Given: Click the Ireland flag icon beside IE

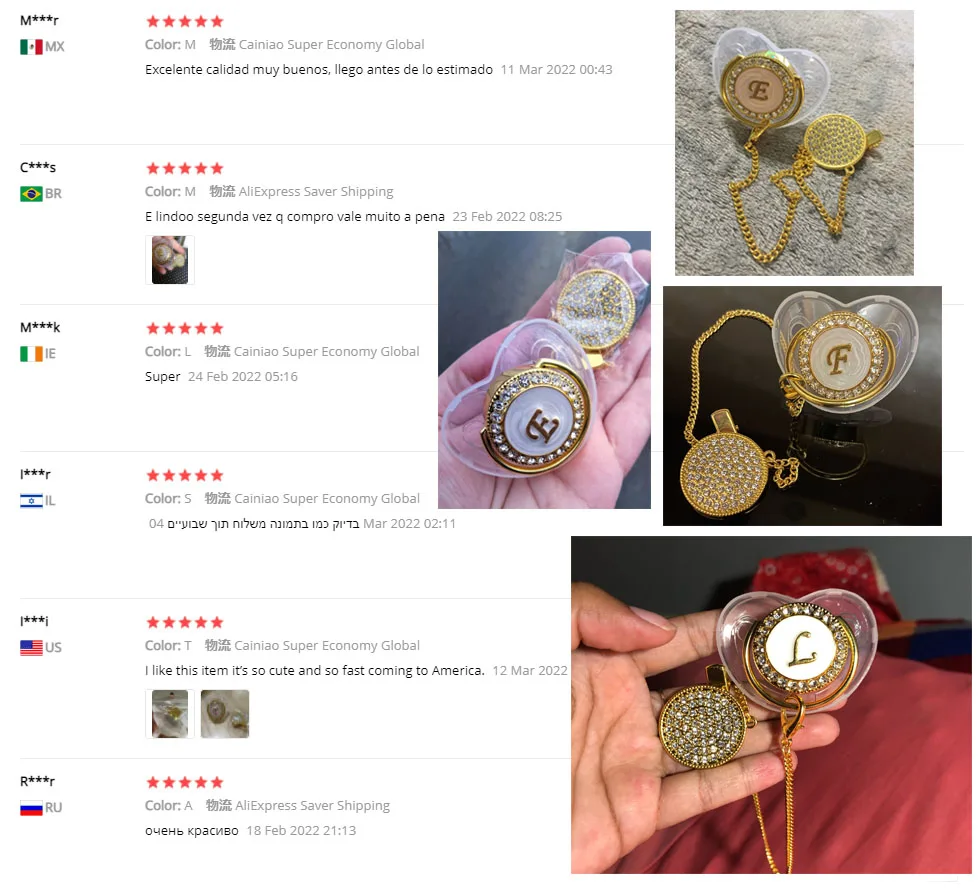Looking at the screenshot, I should [x=31, y=354].
